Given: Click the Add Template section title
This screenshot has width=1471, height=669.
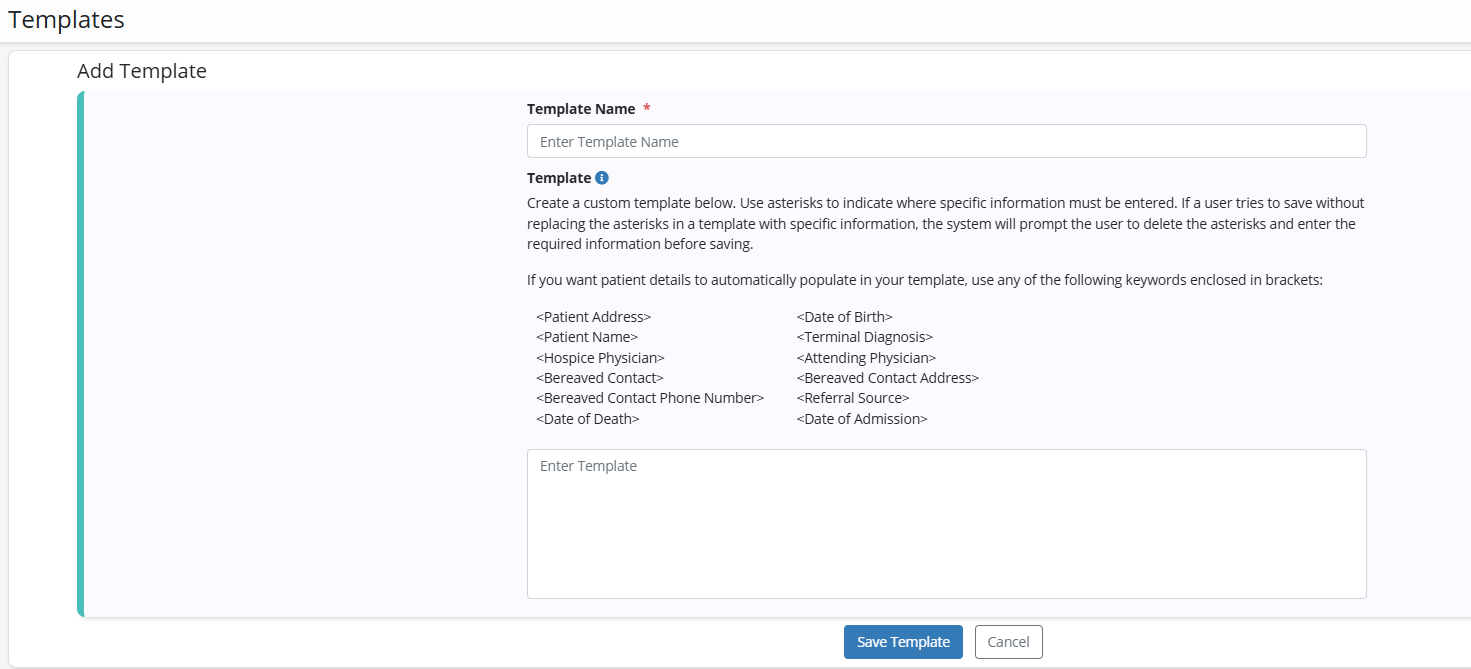Looking at the screenshot, I should pyautogui.click(x=142, y=71).
